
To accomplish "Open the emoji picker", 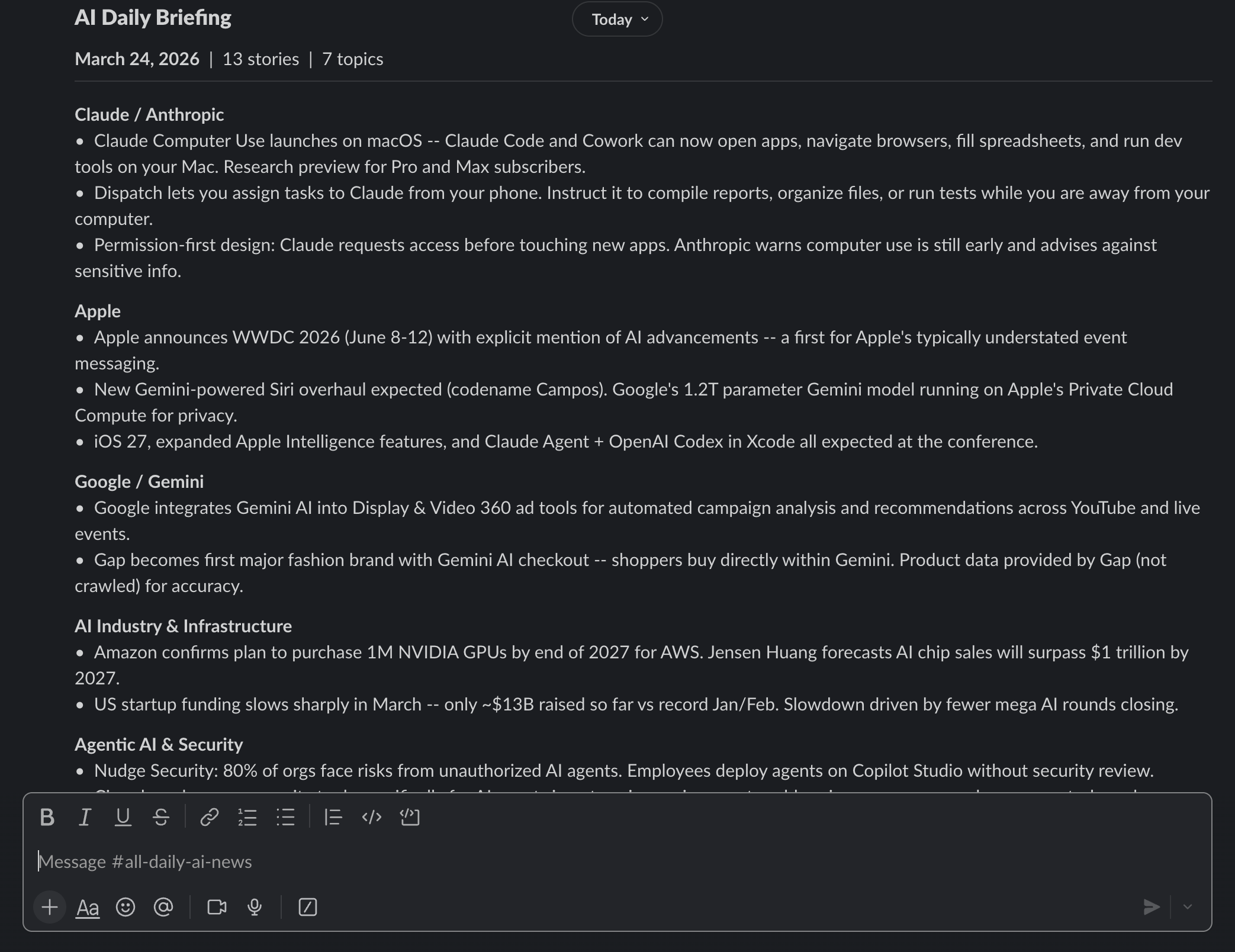I will click(126, 907).
